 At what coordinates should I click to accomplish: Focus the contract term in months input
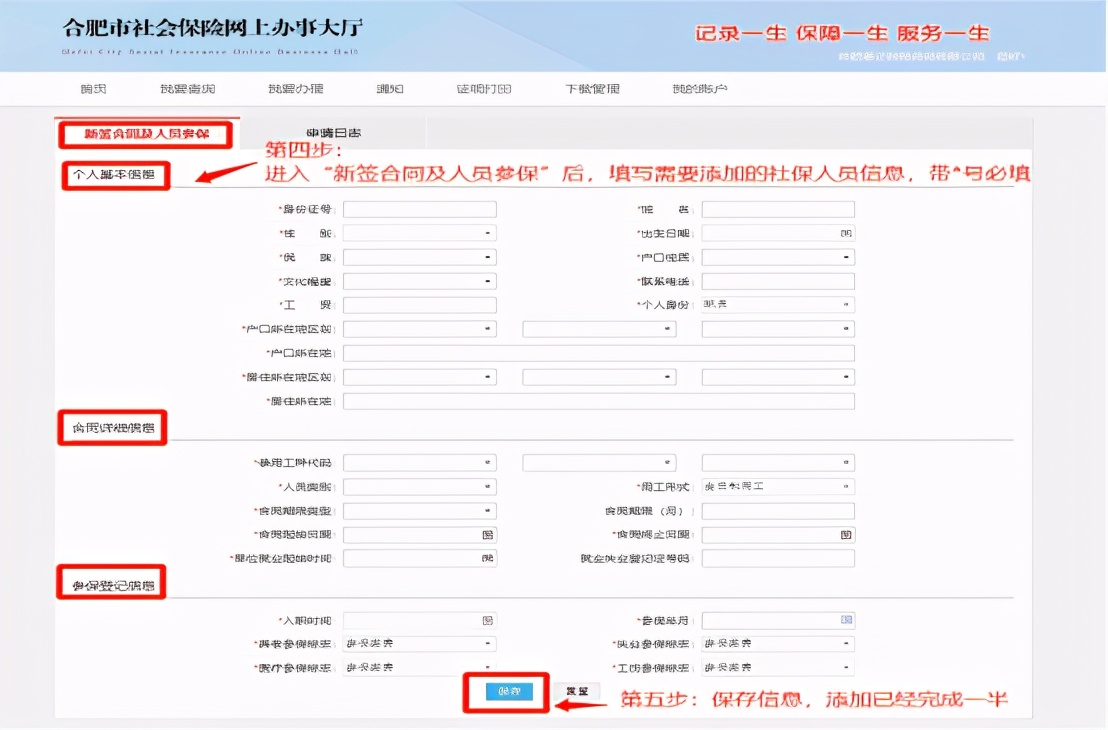[778, 510]
